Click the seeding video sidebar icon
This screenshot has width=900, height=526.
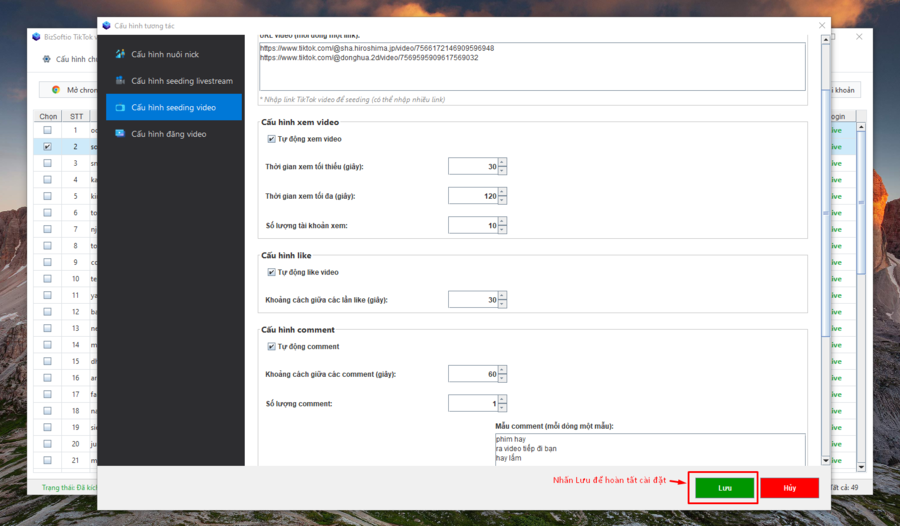[120, 107]
